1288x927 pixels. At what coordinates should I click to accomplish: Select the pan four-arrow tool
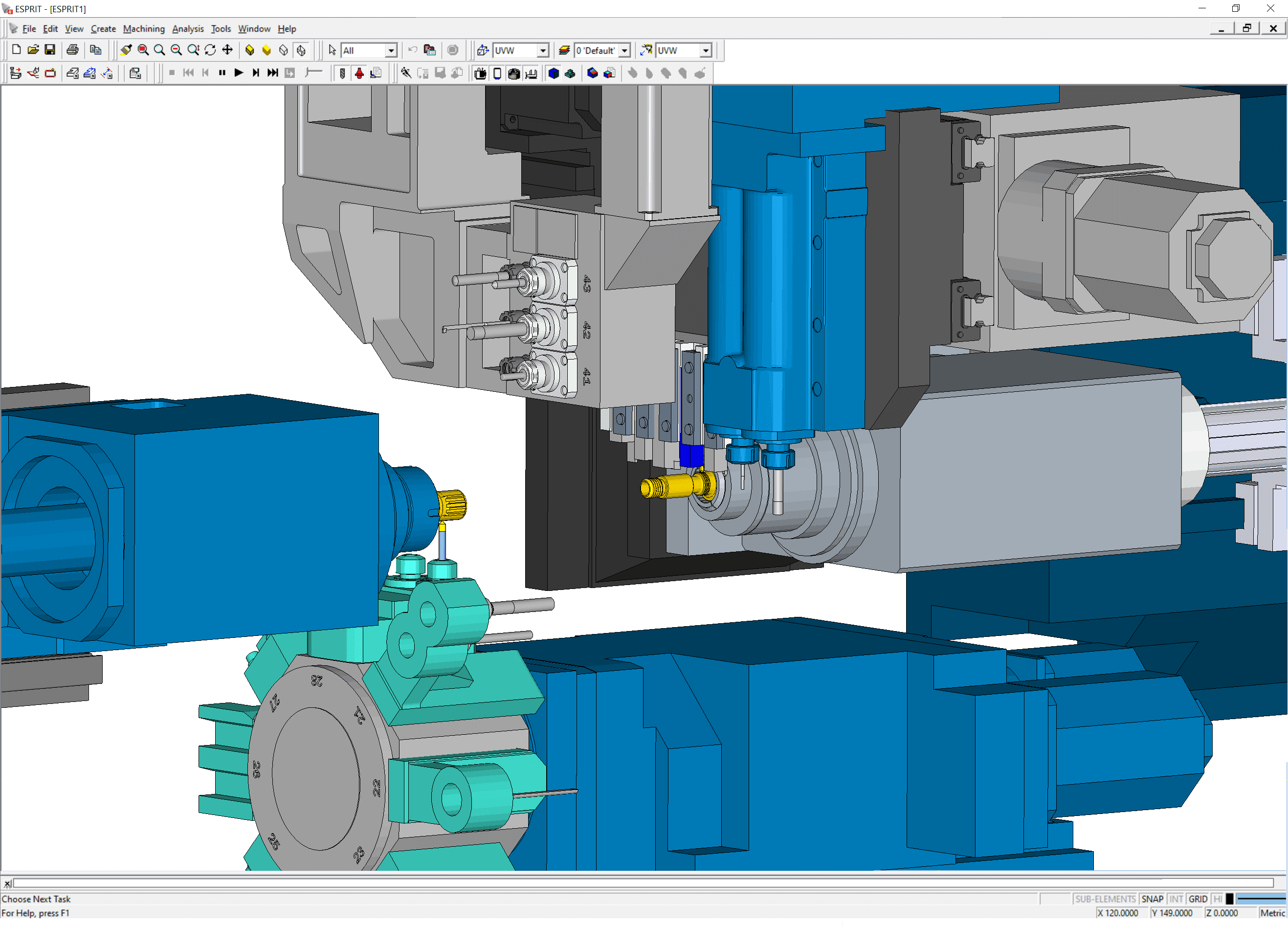227,50
